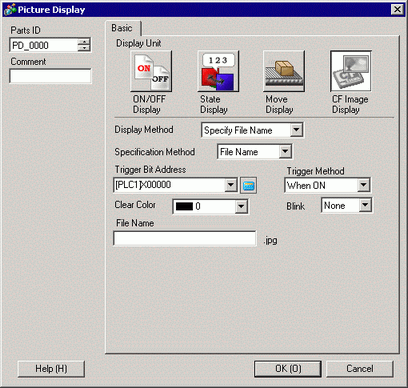Click the File Name input field

pos(185,239)
